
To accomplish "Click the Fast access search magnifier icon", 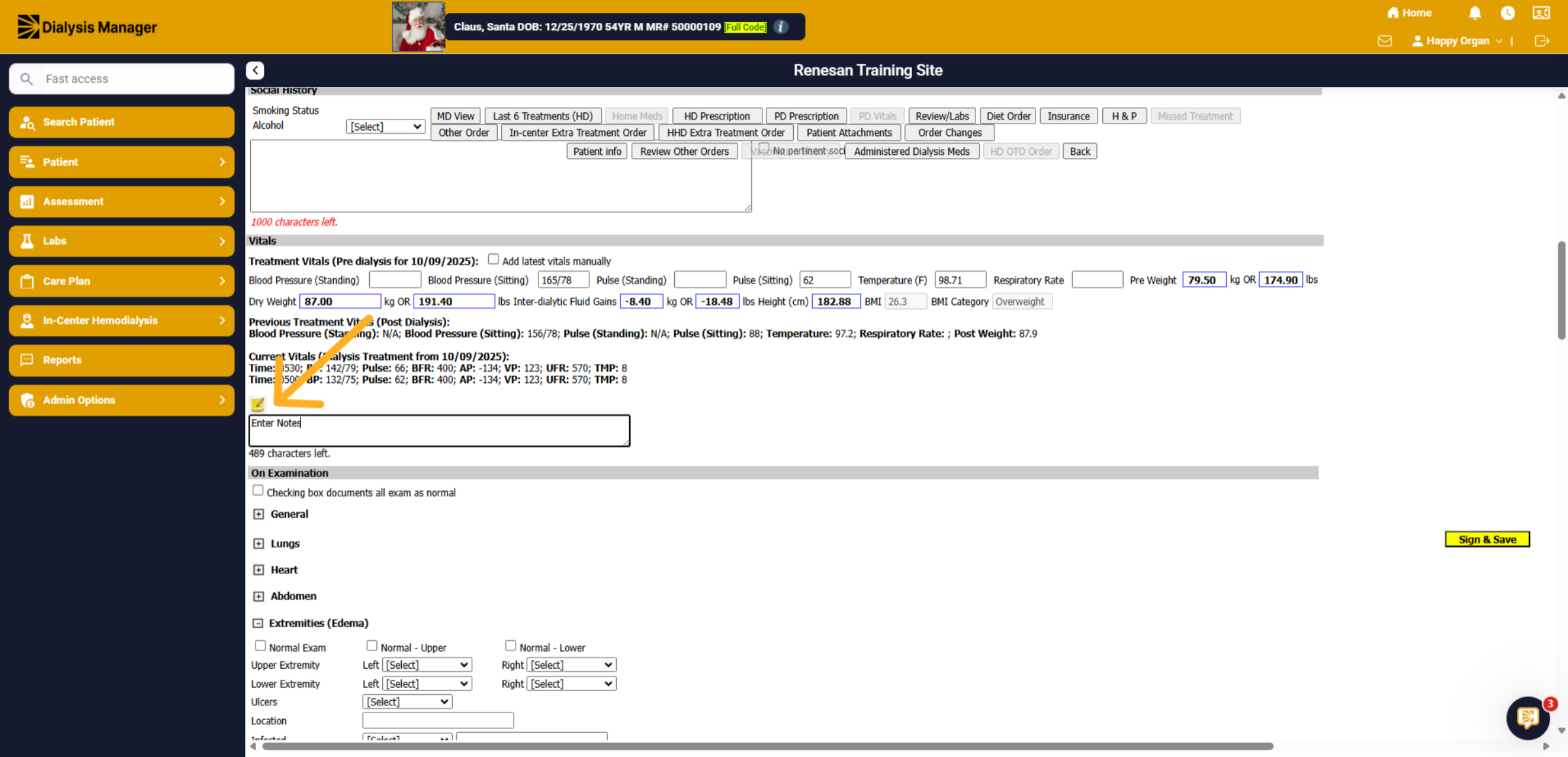I will (27, 79).
